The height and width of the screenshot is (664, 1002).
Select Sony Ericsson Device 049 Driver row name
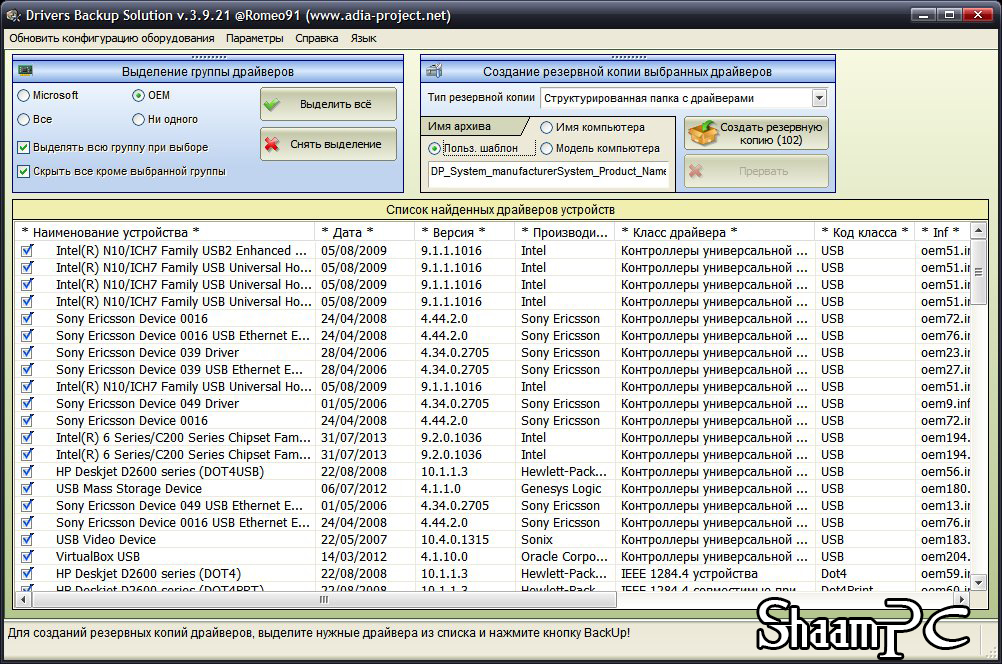point(147,404)
